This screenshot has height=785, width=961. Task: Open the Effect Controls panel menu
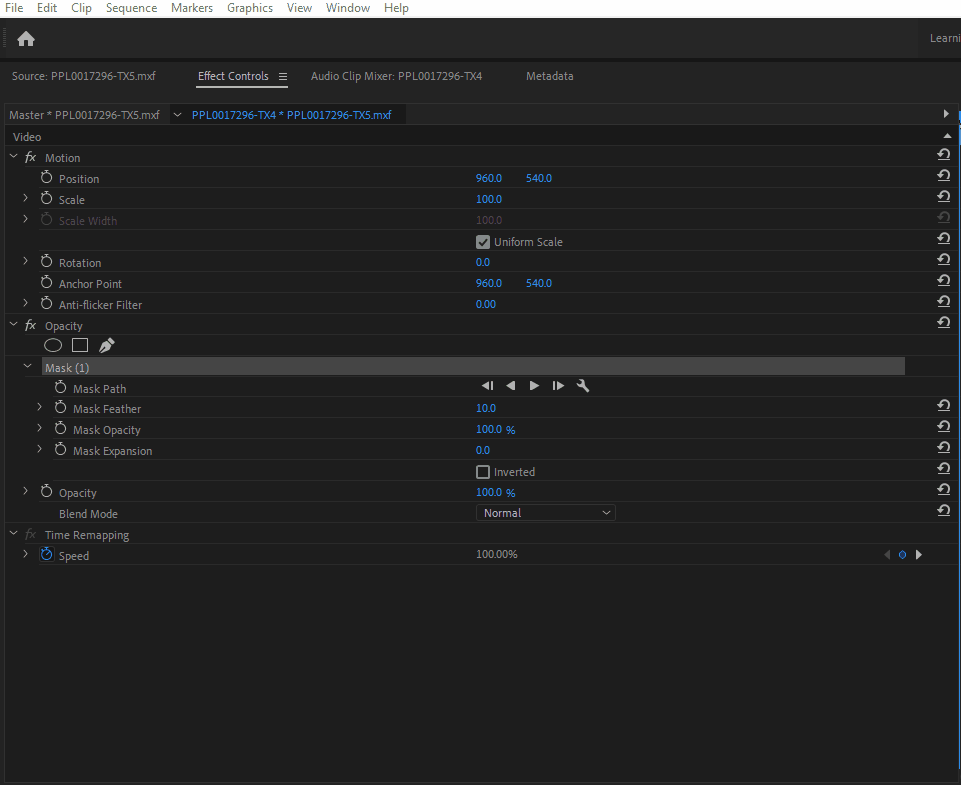coord(283,76)
